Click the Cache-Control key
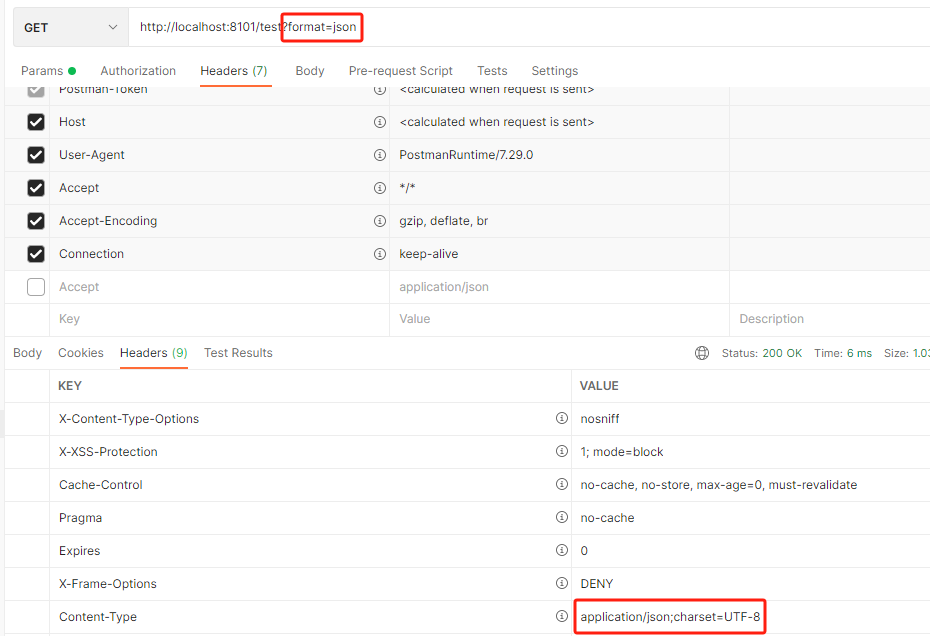Image resolution: width=930 pixels, height=636 pixels. [101, 485]
